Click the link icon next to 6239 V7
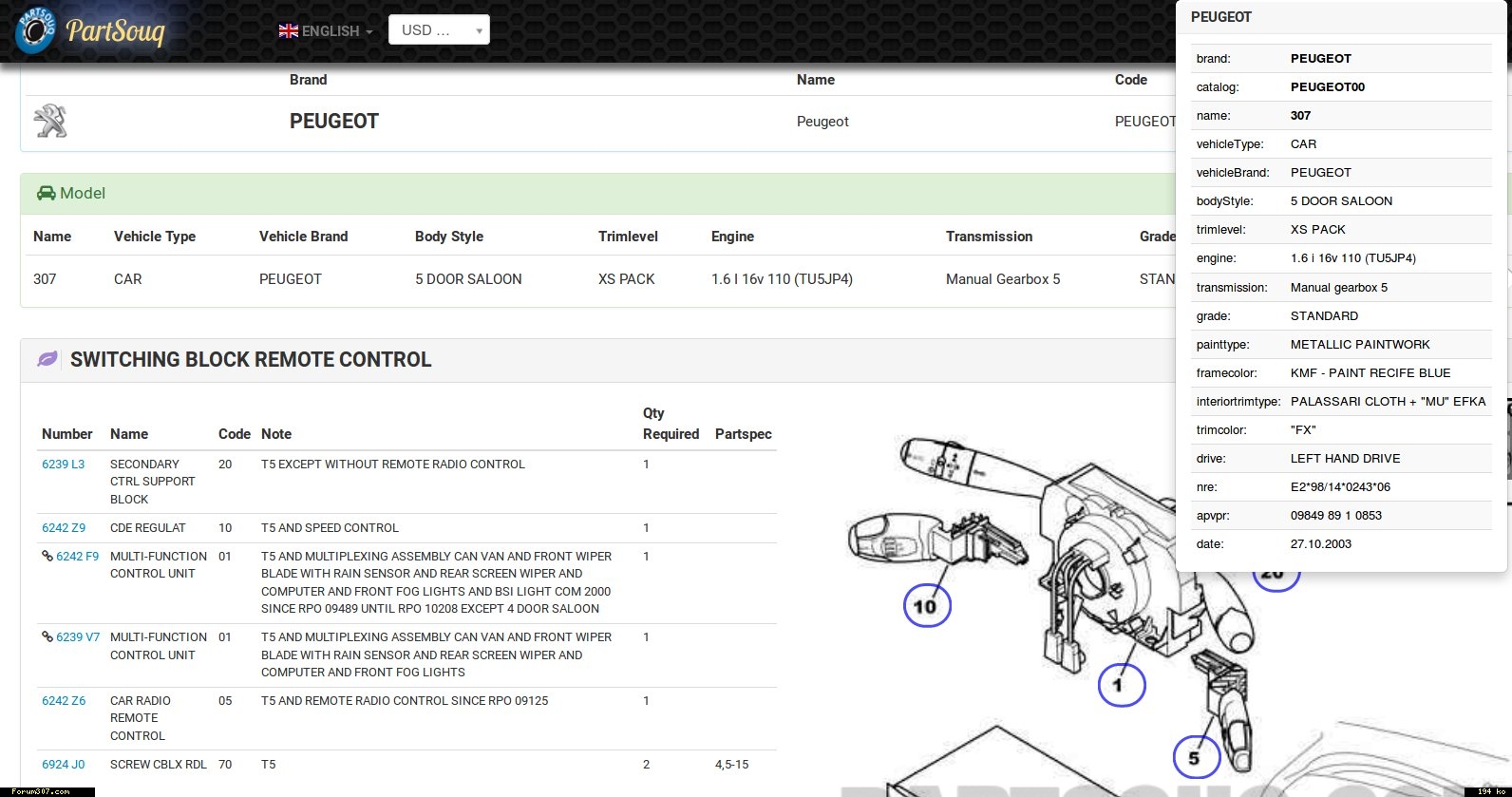This screenshot has width=1512, height=797. (47, 636)
